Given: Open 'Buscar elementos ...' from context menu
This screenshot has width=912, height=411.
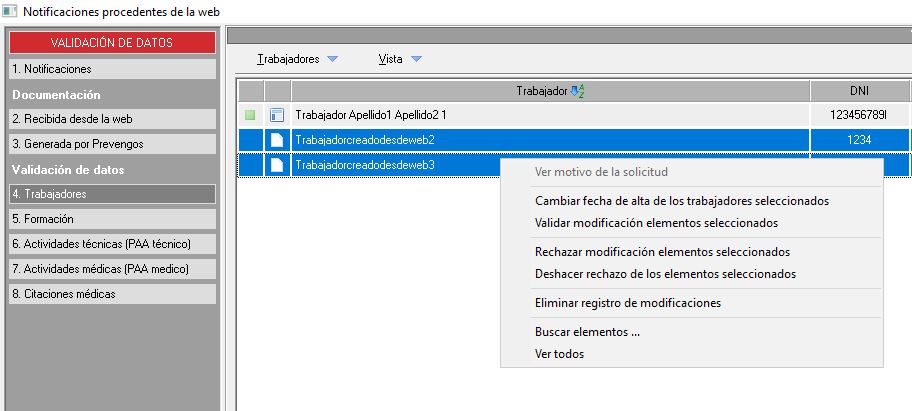Looking at the screenshot, I should click(587, 332).
